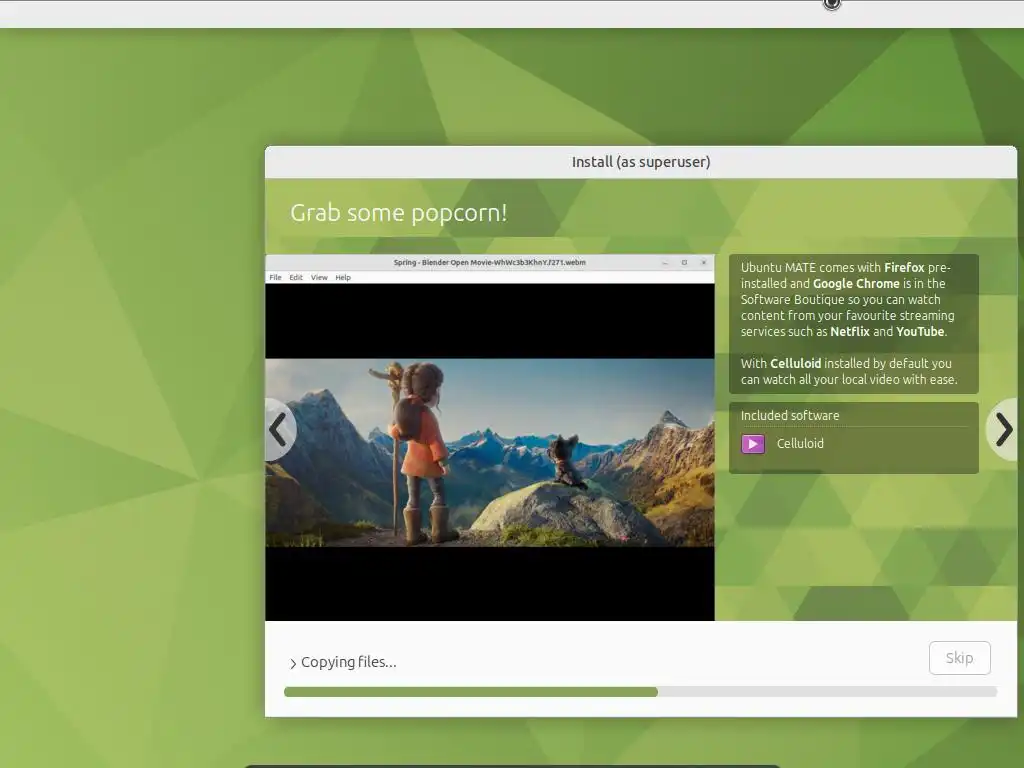Click the Celluloid label under Included software
1024x768 pixels.
(800, 443)
